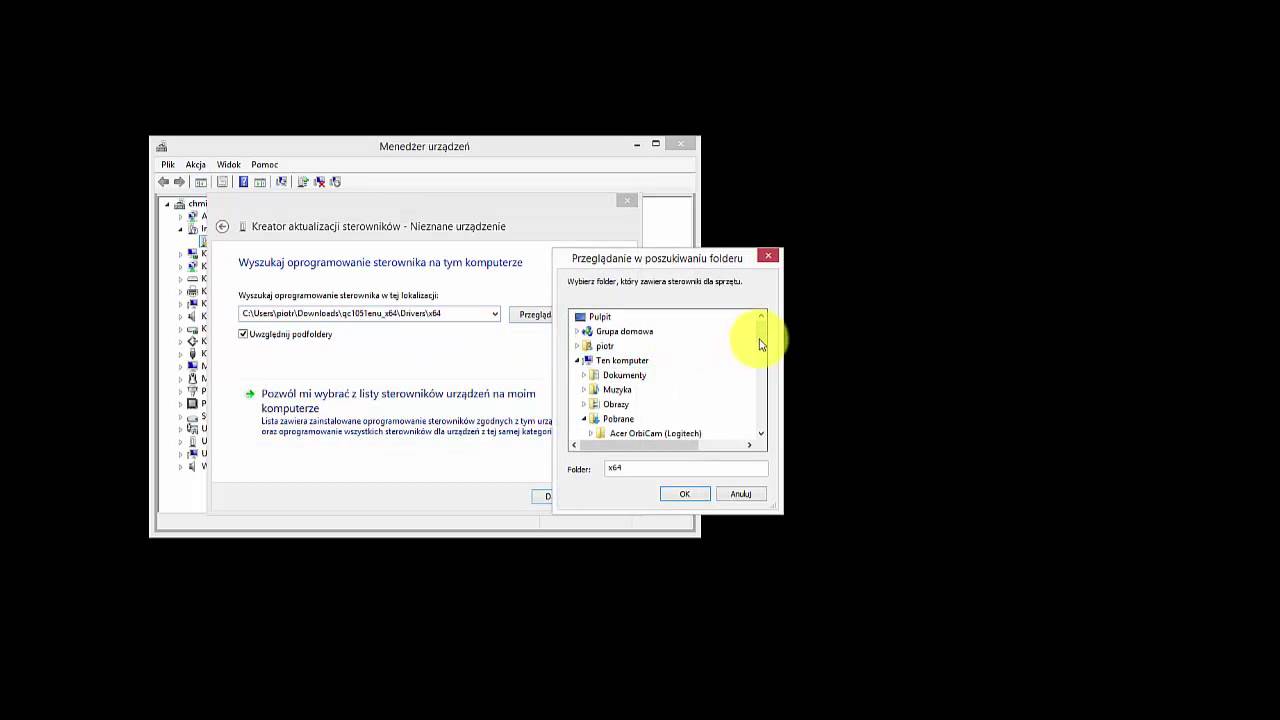Click the Scan for hardware changes icon
Viewport: 1280px width, 720px height.
[x=281, y=182]
